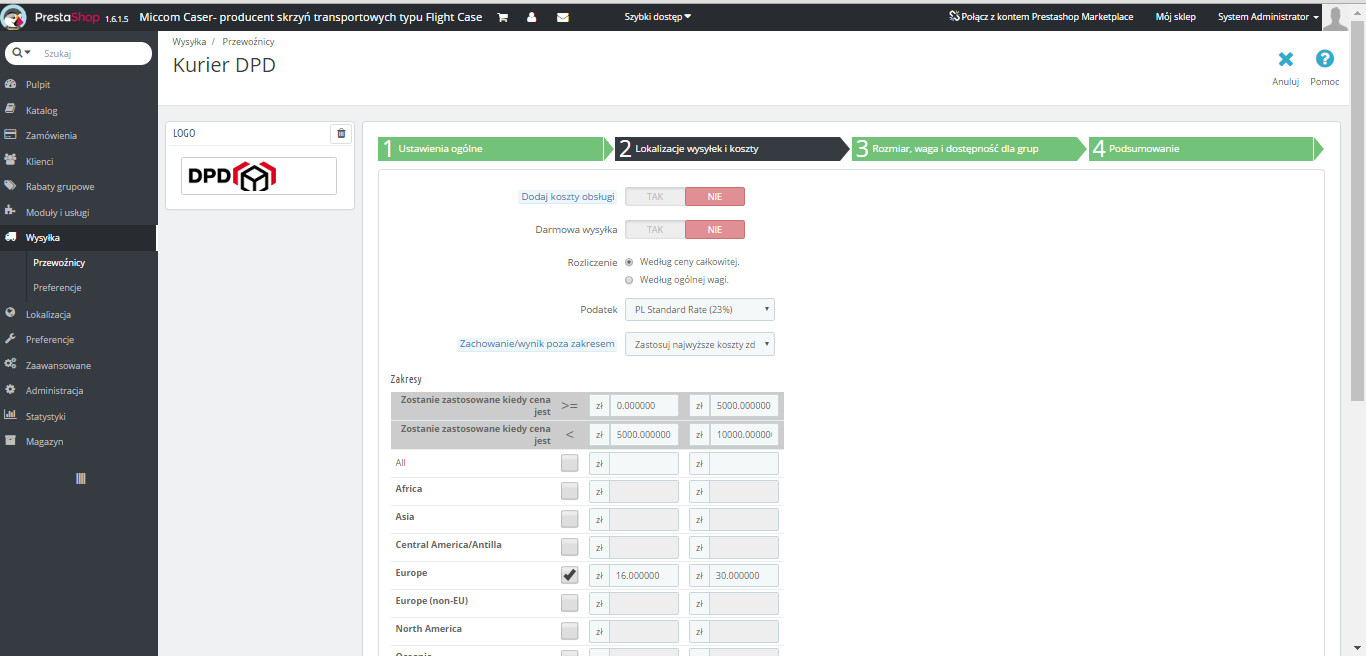Viewport: 1366px width, 656px height.
Task: Set Darmowa wysyłka to NIE
Action: click(715, 230)
